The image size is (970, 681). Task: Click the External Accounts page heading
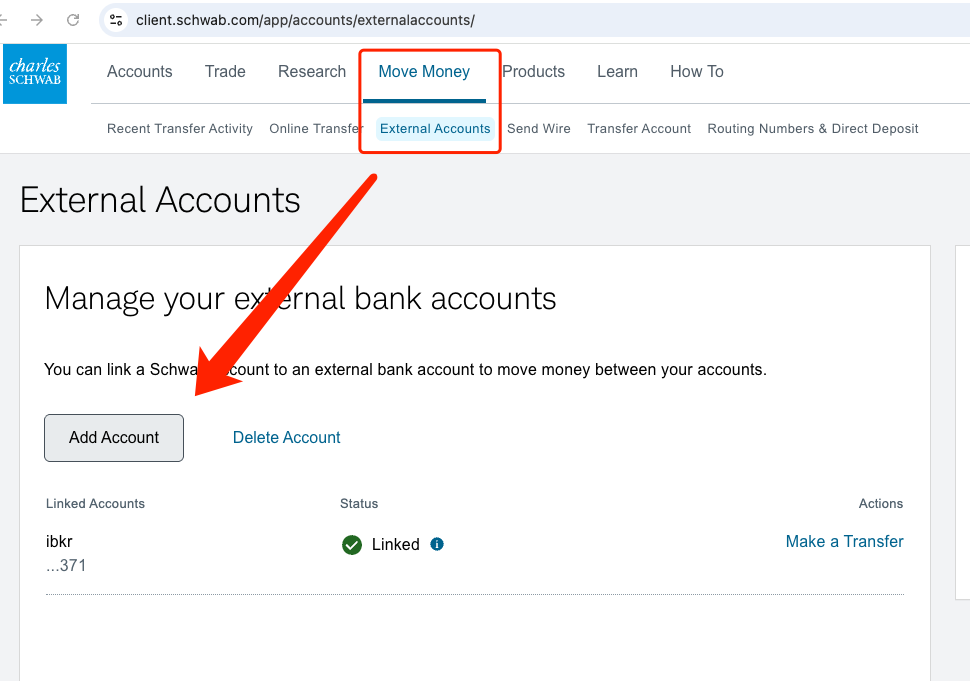pos(160,200)
